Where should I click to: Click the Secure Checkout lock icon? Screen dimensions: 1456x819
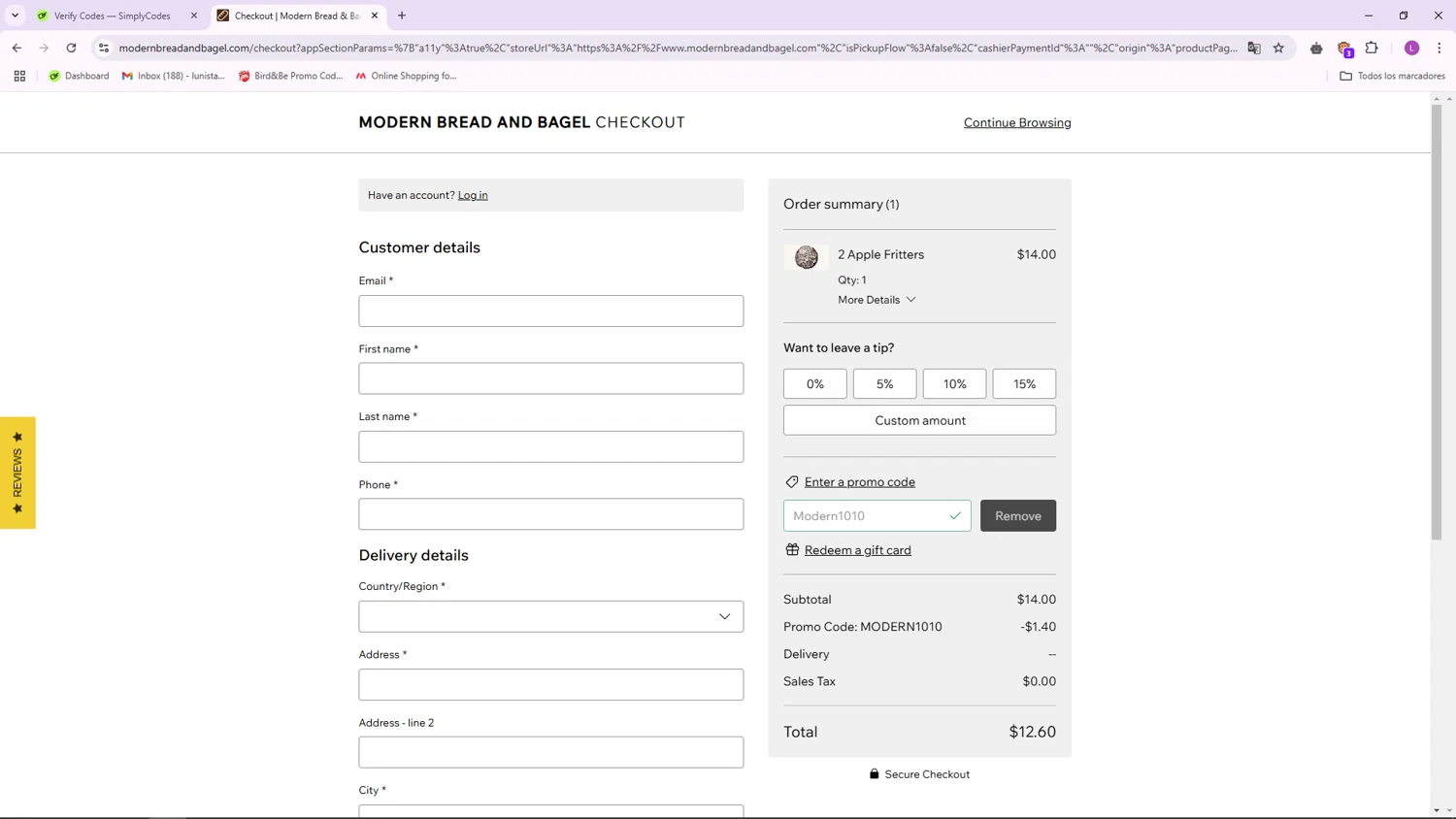pyautogui.click(x=875, y=774)
